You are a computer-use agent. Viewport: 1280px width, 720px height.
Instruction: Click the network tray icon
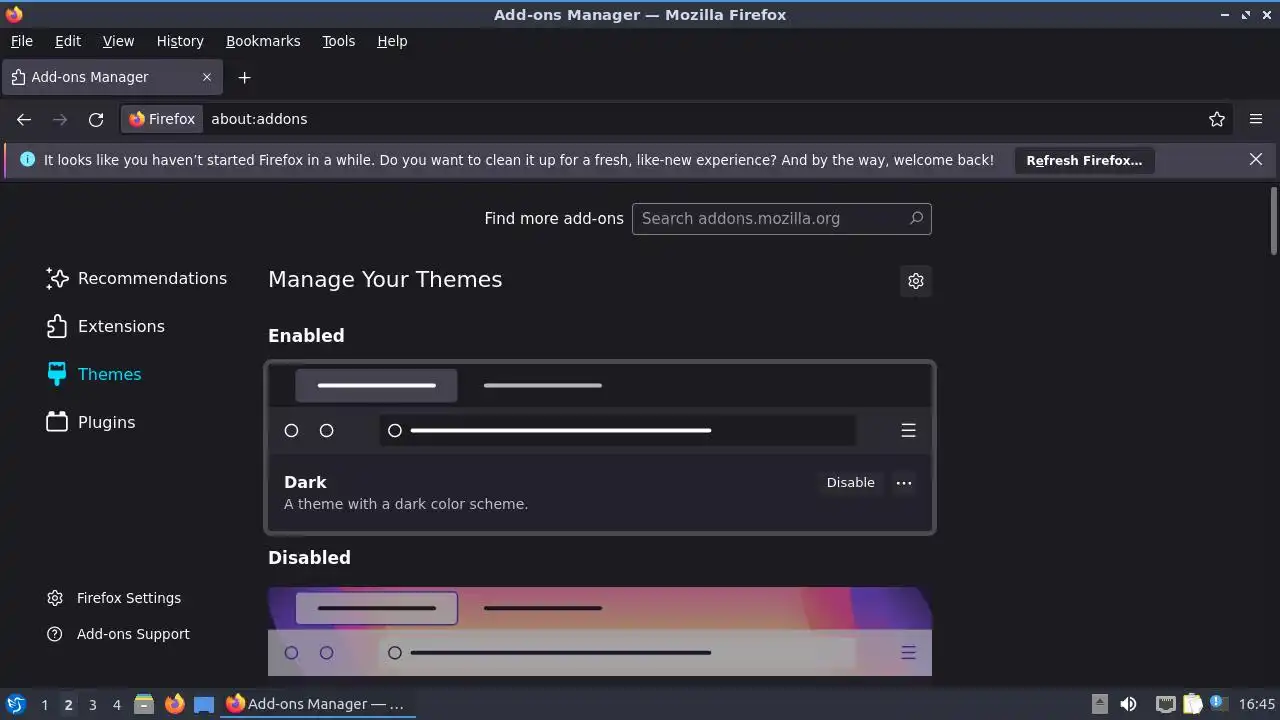[1165, 704]
